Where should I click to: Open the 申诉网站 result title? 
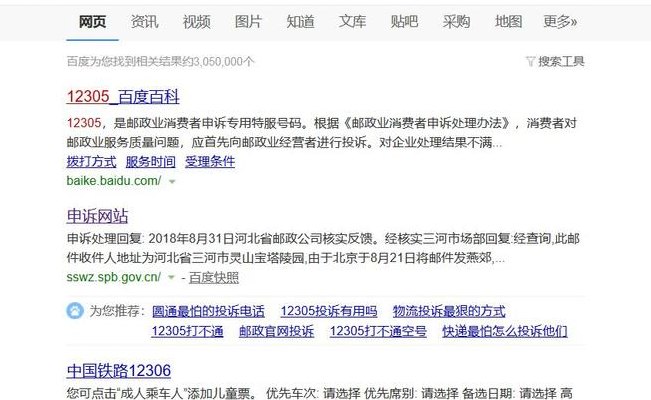97,216
